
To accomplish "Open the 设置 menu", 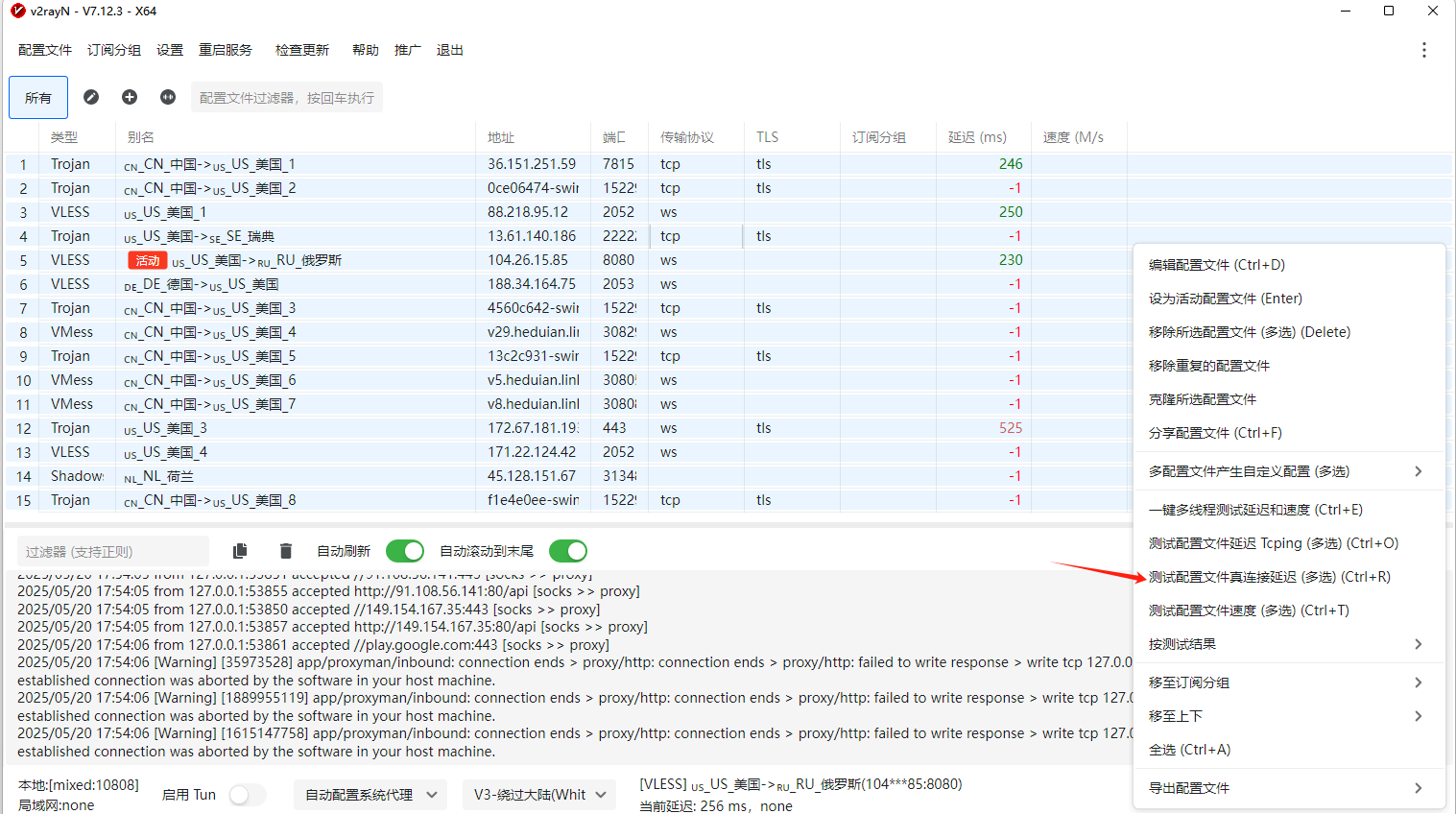I will click(170, 50).
